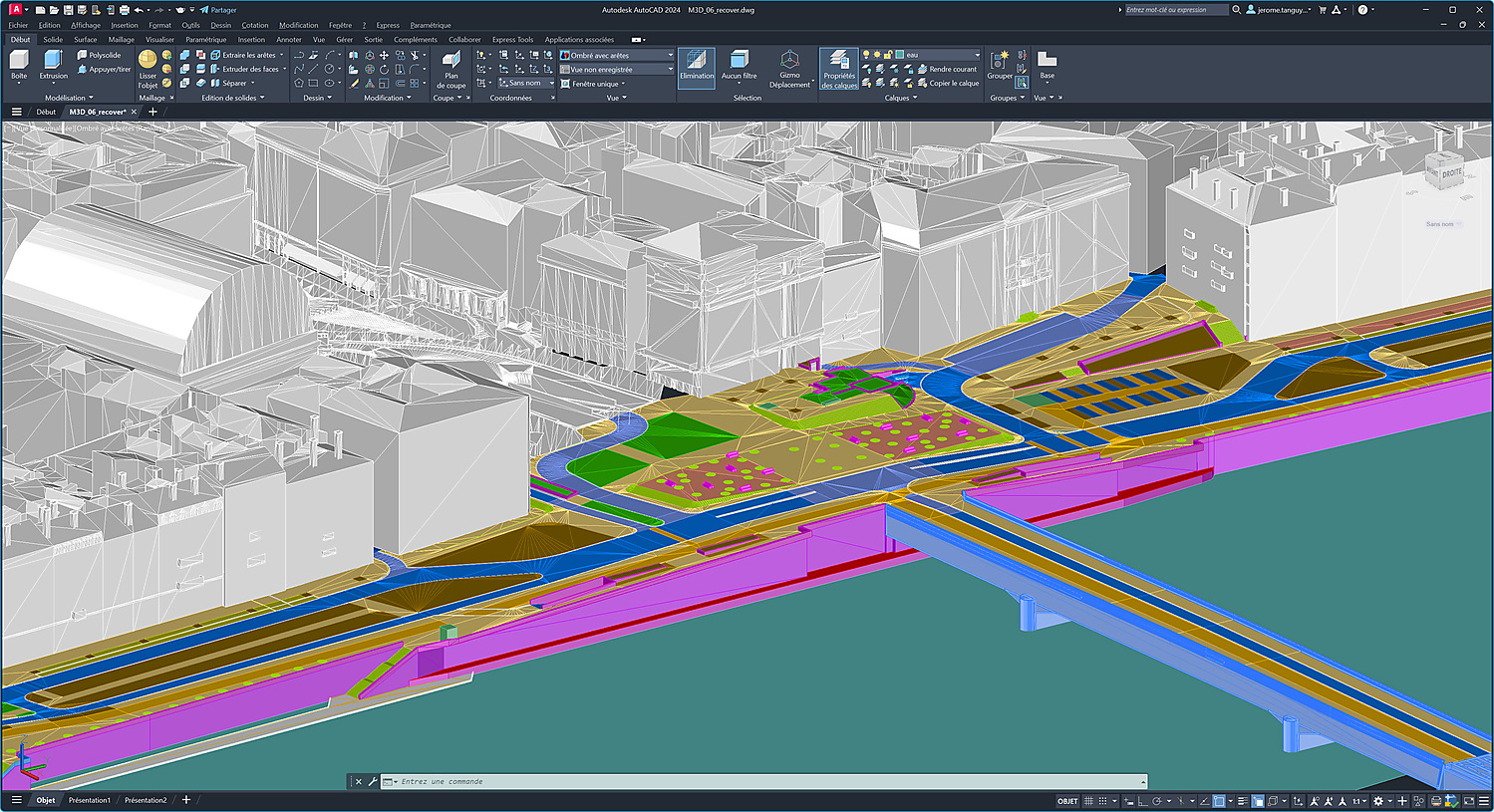1494x812 pixels.
Task: Click the Extrusion tool icon
Action: point(53,62)
